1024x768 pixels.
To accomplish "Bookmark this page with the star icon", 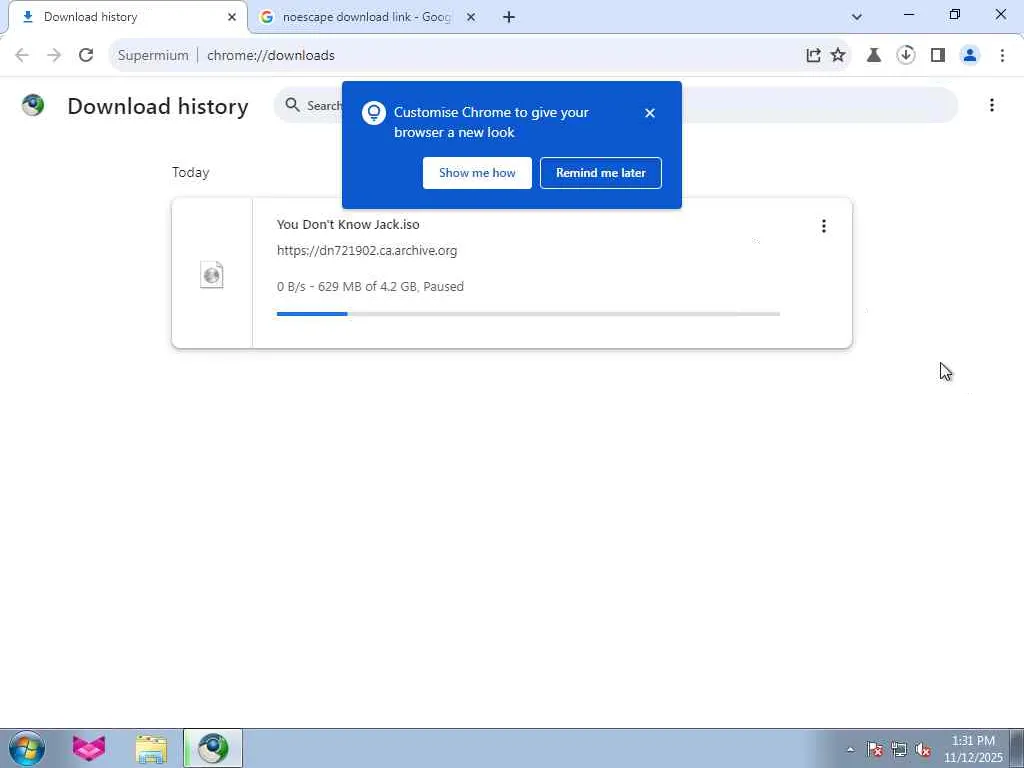I will click(x=838, y=56).
